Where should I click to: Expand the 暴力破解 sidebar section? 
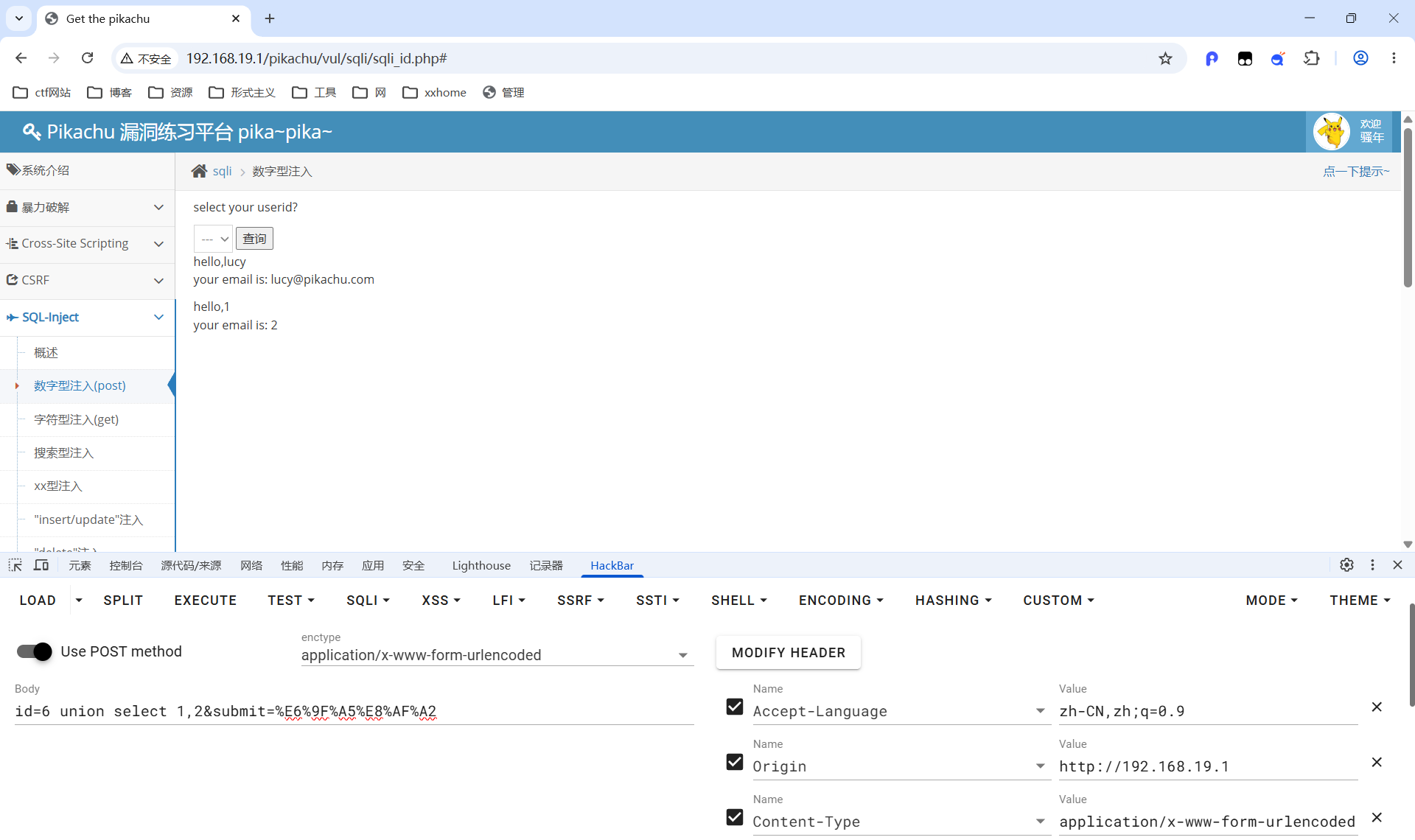pos(87,208)
